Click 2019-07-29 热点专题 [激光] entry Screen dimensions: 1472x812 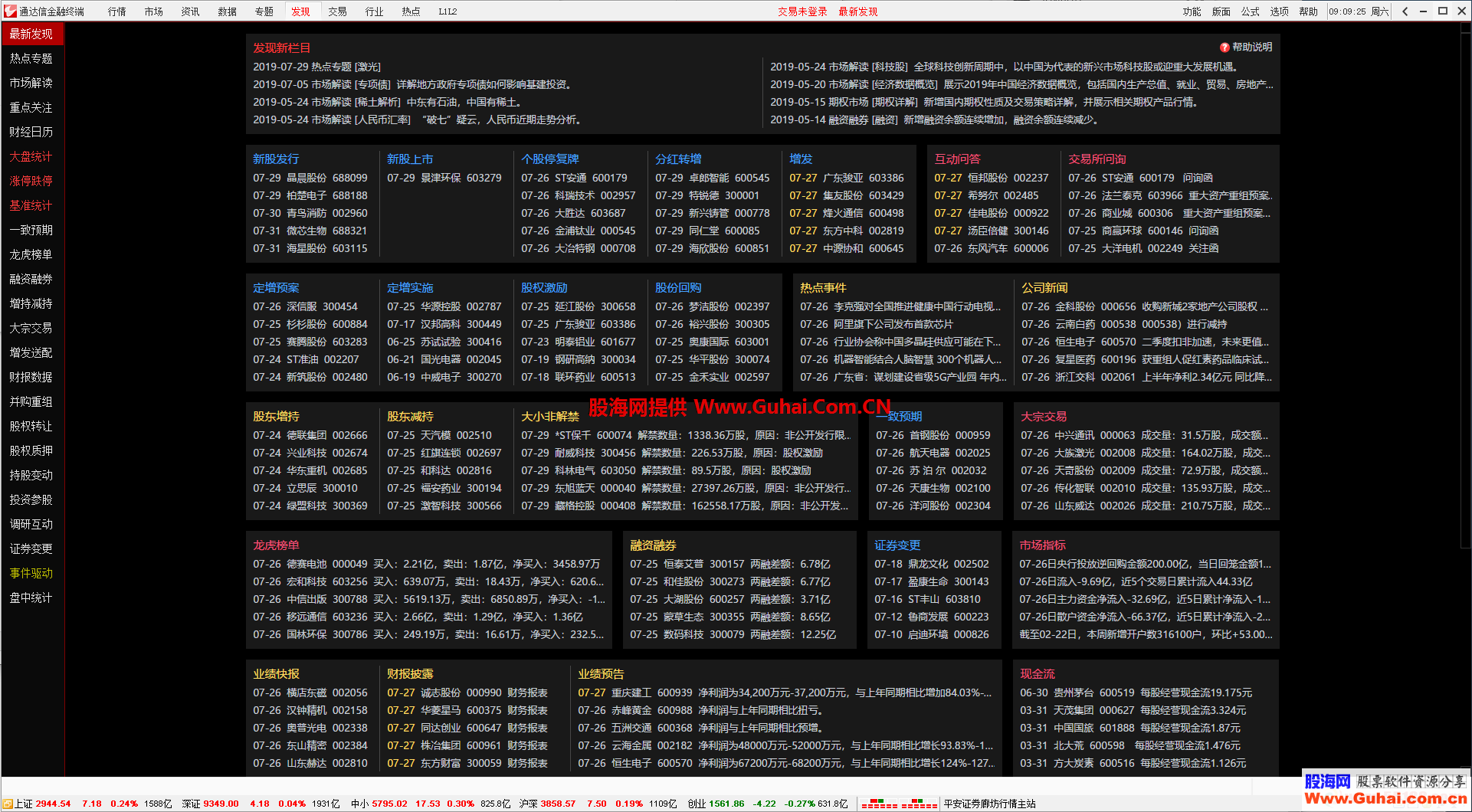click(316, 67)
